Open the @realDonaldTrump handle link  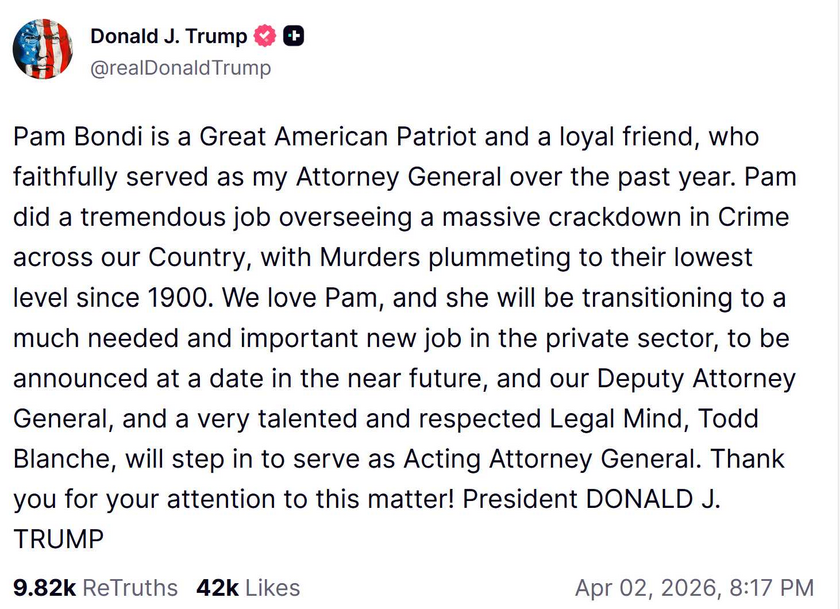coord(180,68)
